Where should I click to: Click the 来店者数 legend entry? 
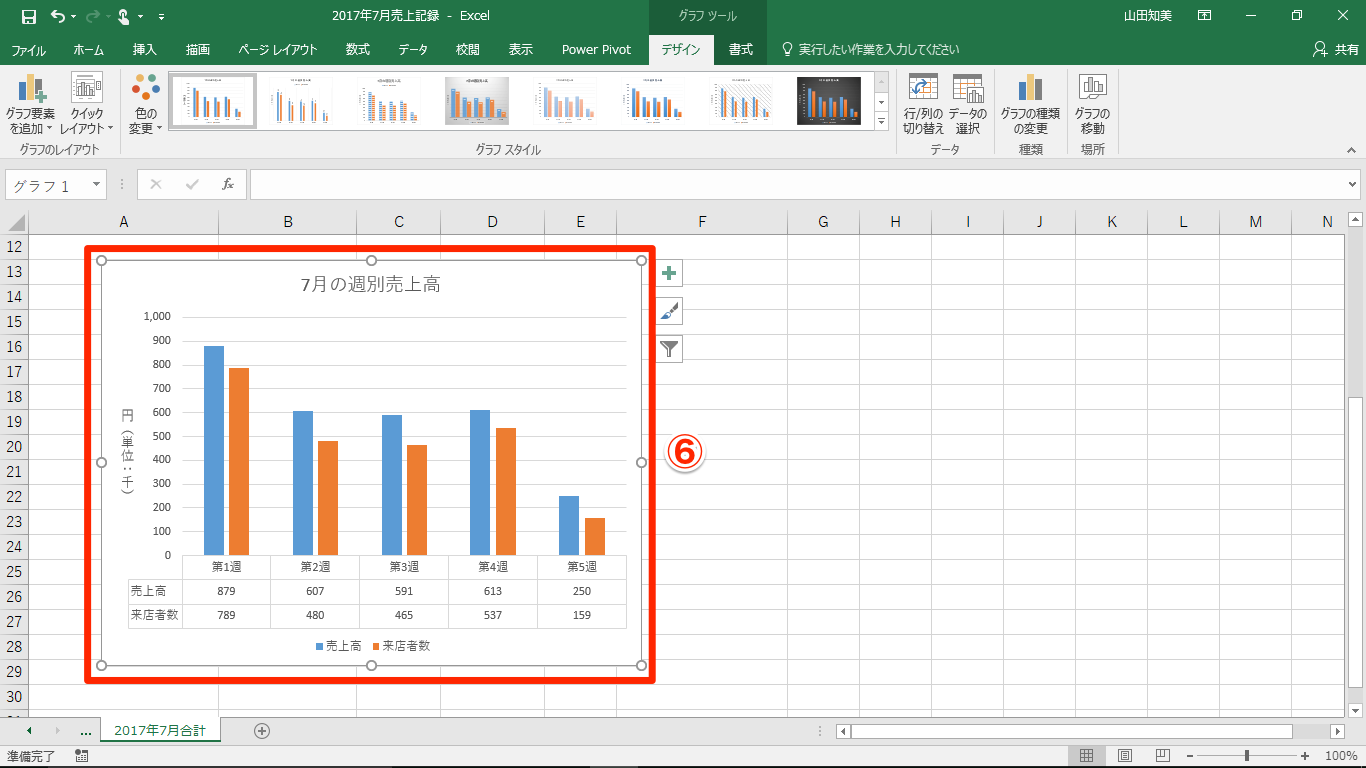401,646
